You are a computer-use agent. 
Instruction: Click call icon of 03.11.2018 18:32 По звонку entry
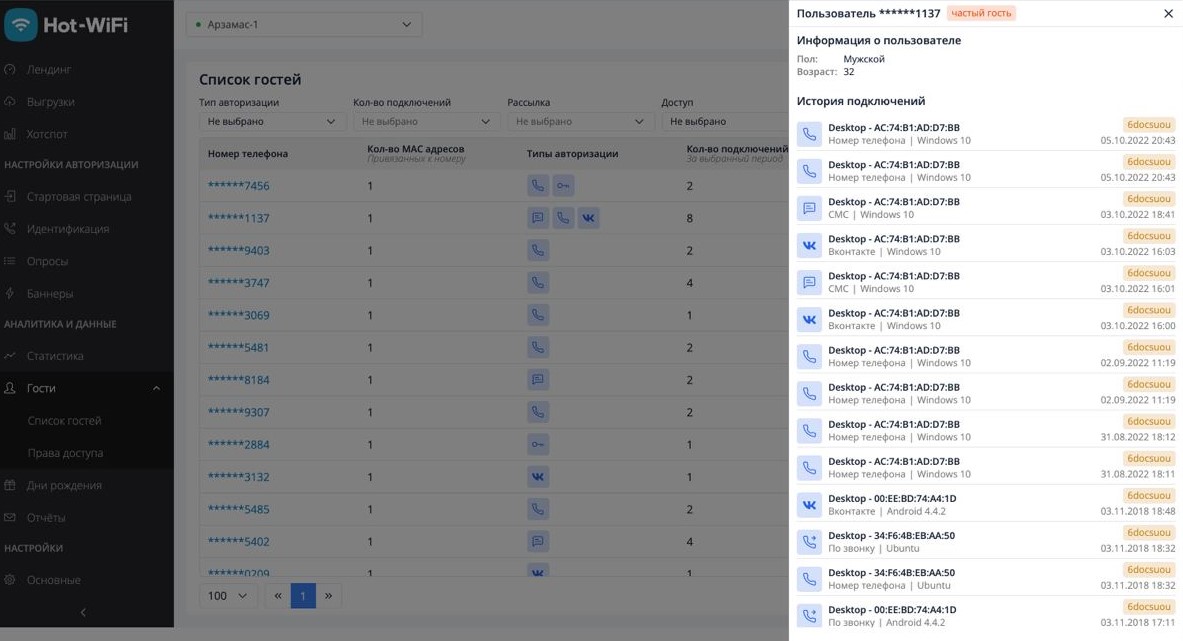[810, 542]
